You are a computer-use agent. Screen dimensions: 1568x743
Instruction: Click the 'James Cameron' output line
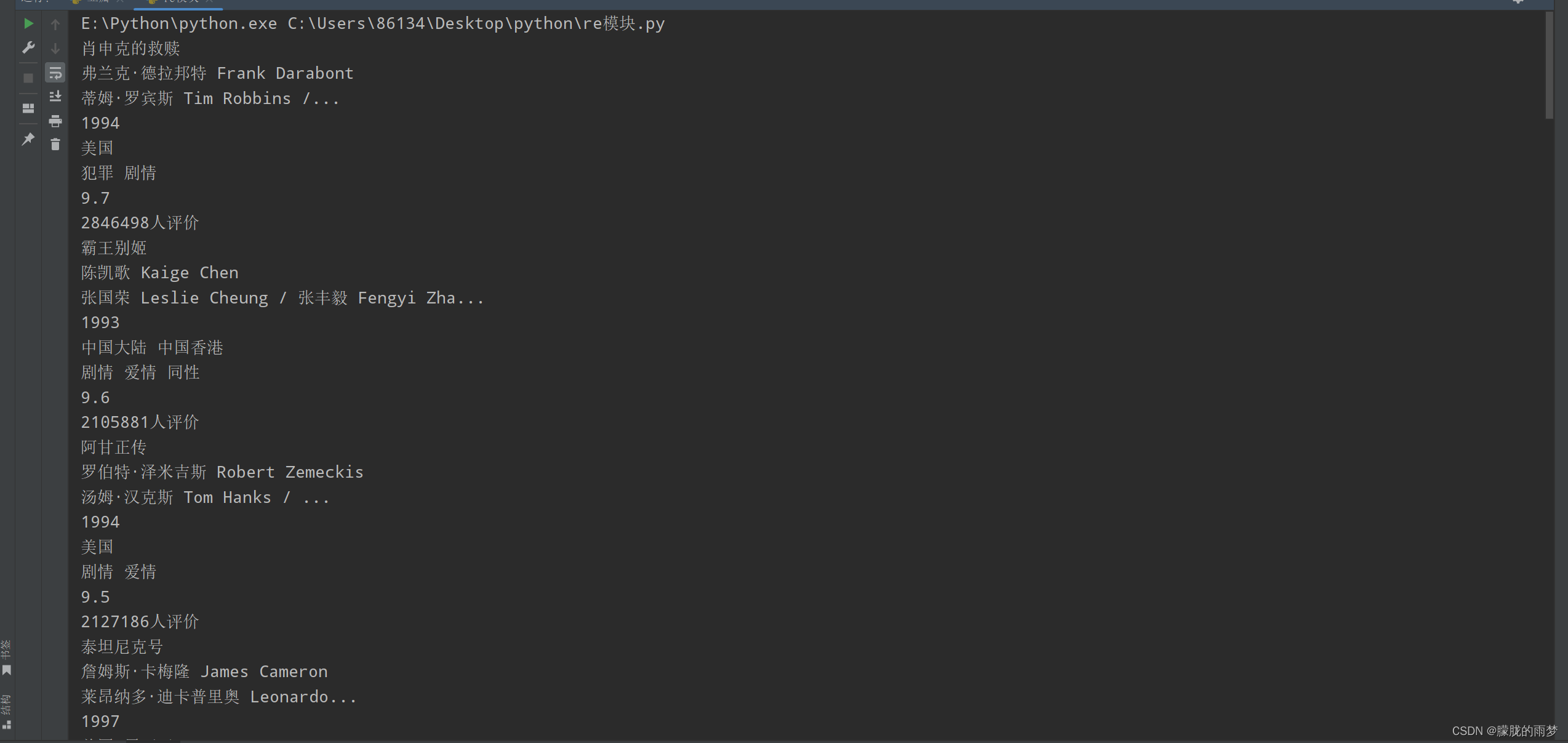(204, 672)
